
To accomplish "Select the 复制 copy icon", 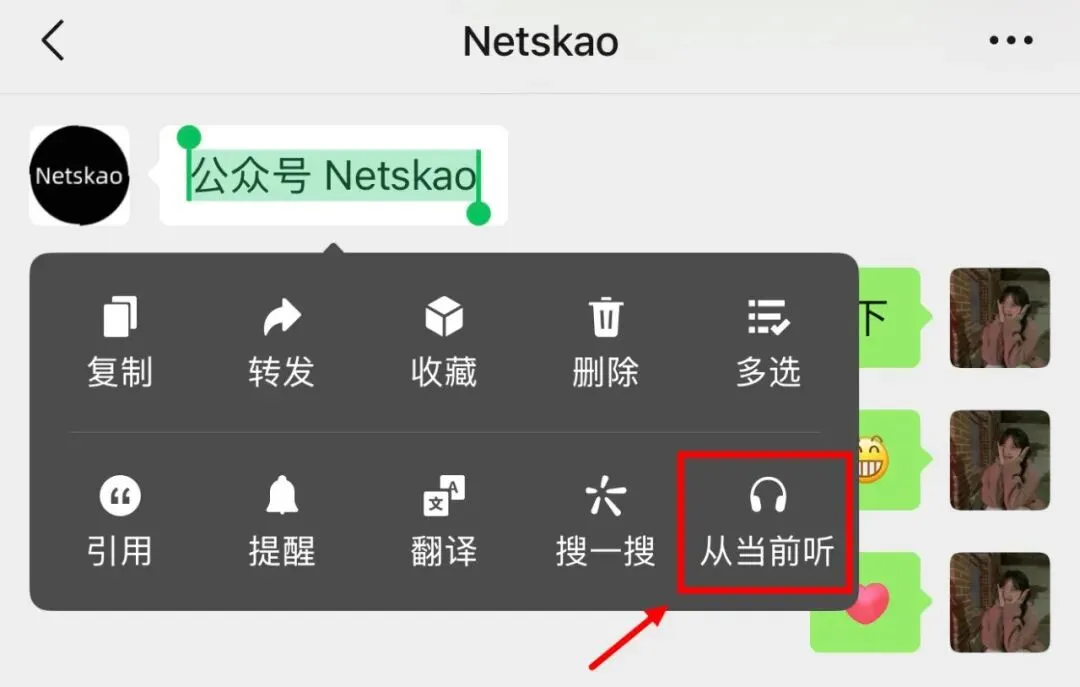I will click(121, 317).
